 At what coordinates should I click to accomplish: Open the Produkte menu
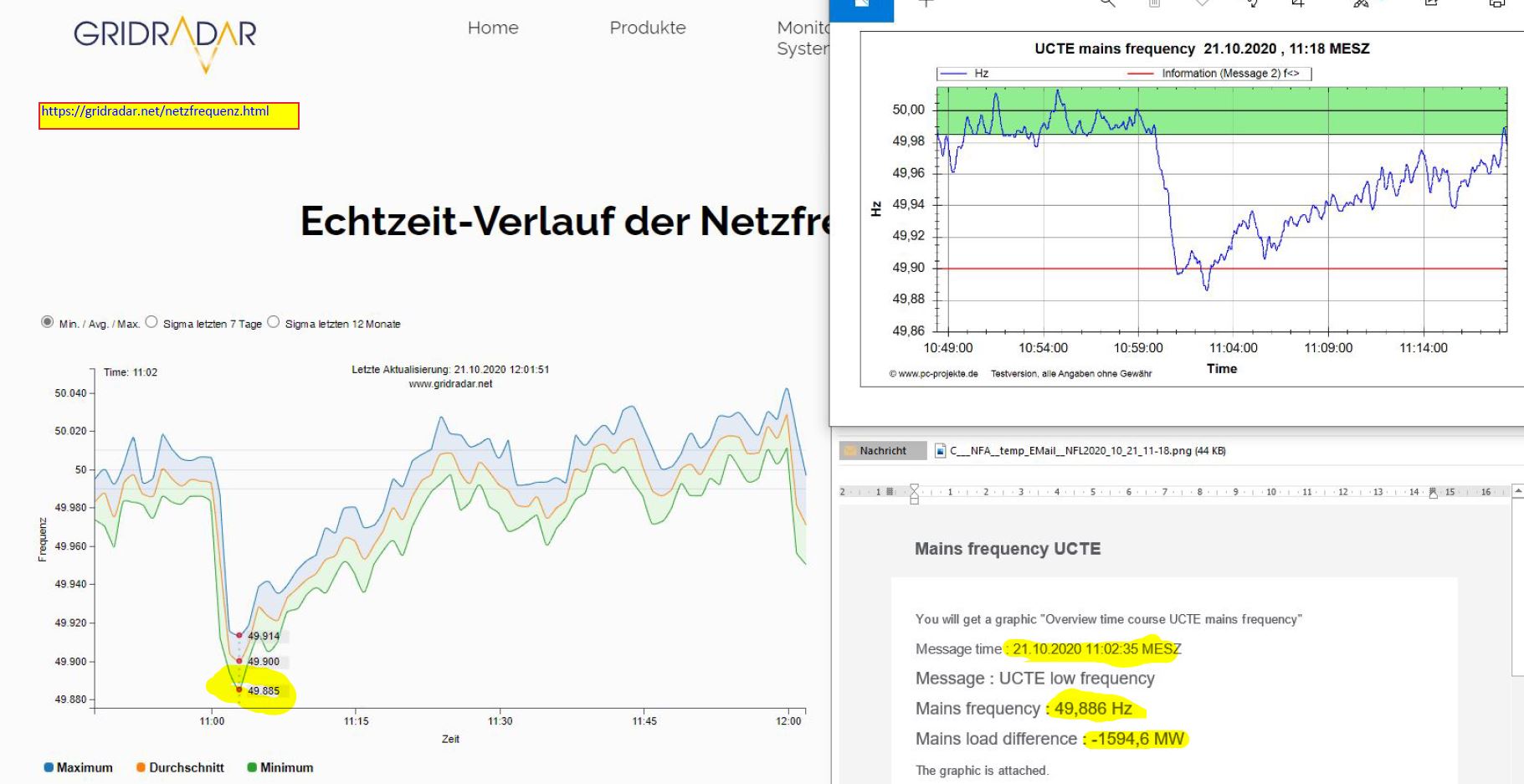coord(647,28)
